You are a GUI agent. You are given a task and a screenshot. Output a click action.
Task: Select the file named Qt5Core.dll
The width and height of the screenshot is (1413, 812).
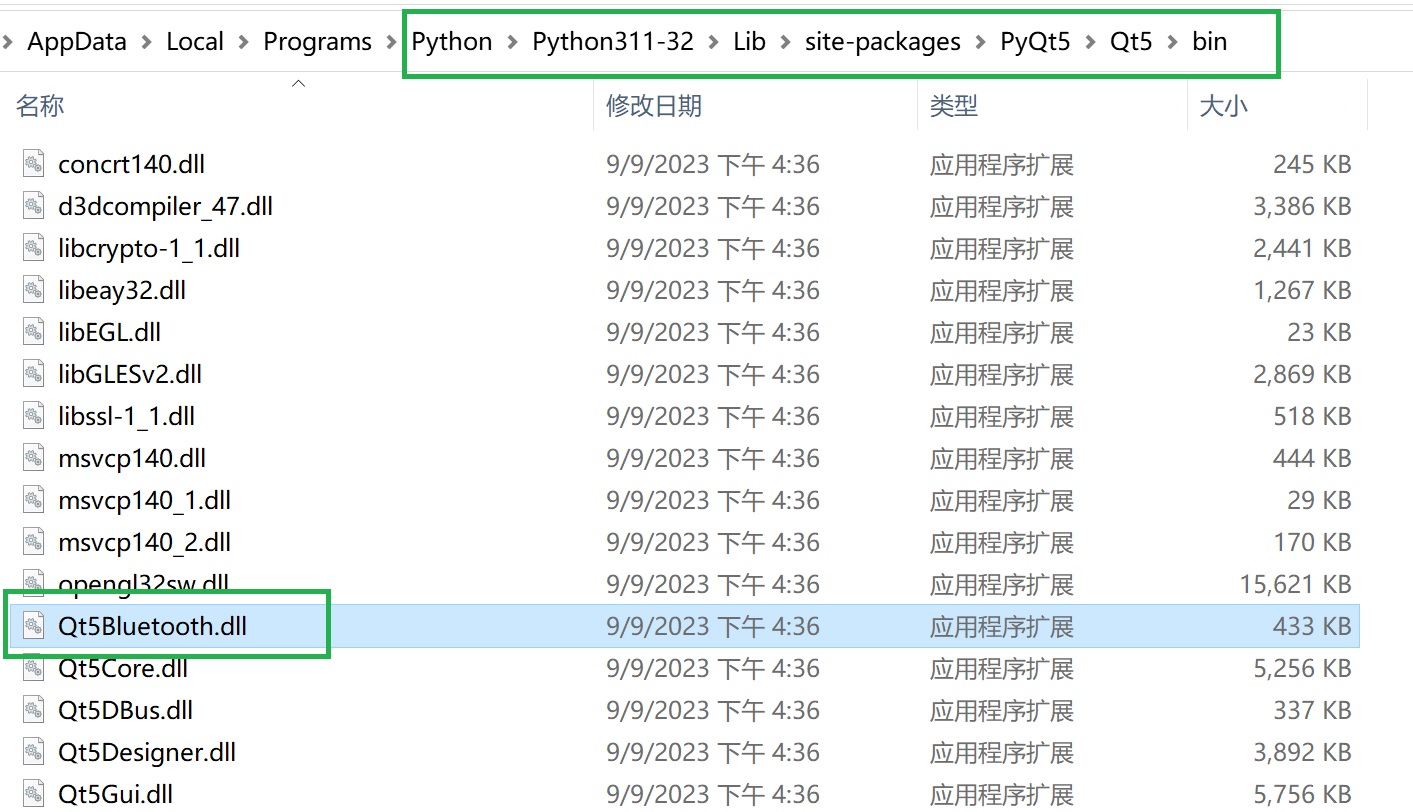[x=123, y=668]
